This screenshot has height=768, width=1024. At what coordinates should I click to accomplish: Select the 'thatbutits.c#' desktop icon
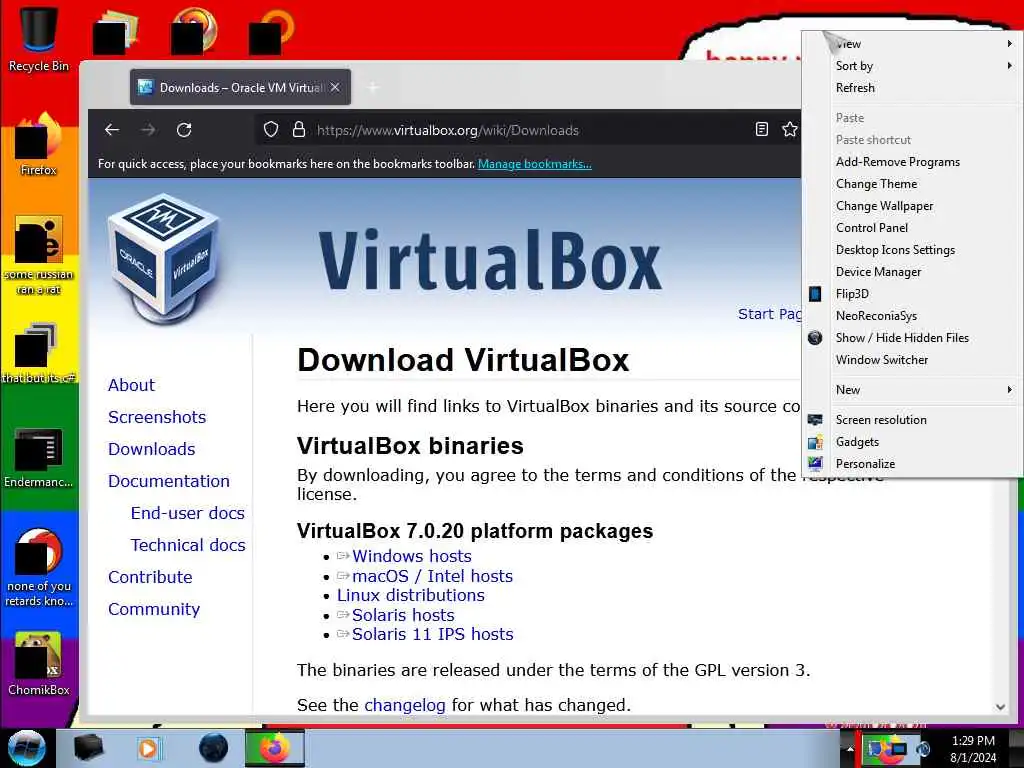[39, 353]
